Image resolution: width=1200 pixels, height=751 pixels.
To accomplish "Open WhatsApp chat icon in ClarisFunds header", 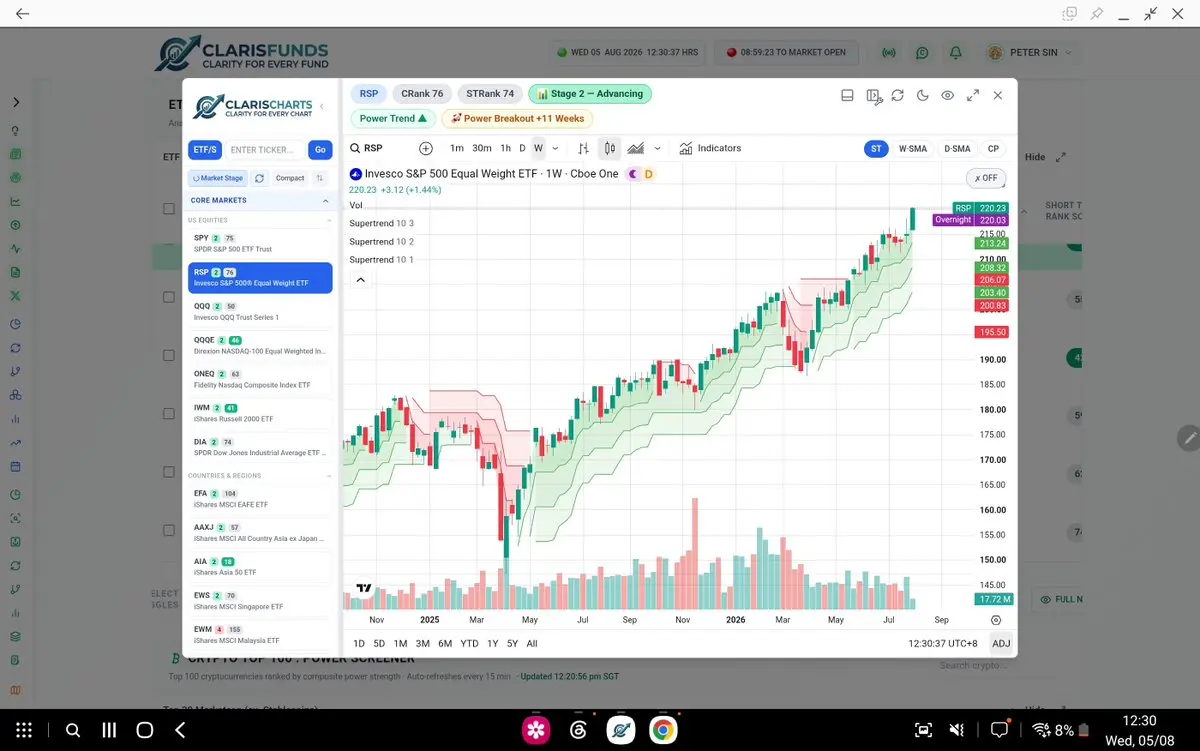I will click(922, 53).
